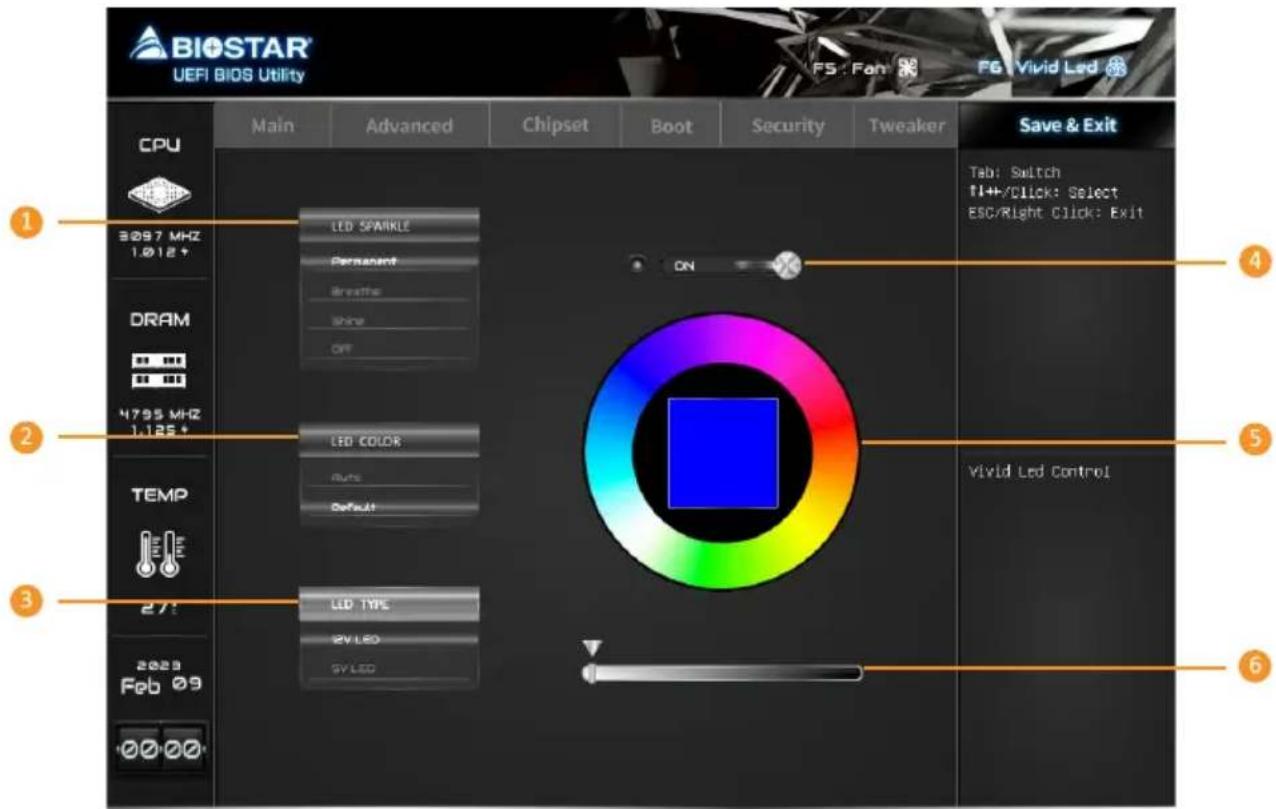Switch to the Tweaker tab
The width and height of the screenshot is (1276, 809).
pos(905,126)
